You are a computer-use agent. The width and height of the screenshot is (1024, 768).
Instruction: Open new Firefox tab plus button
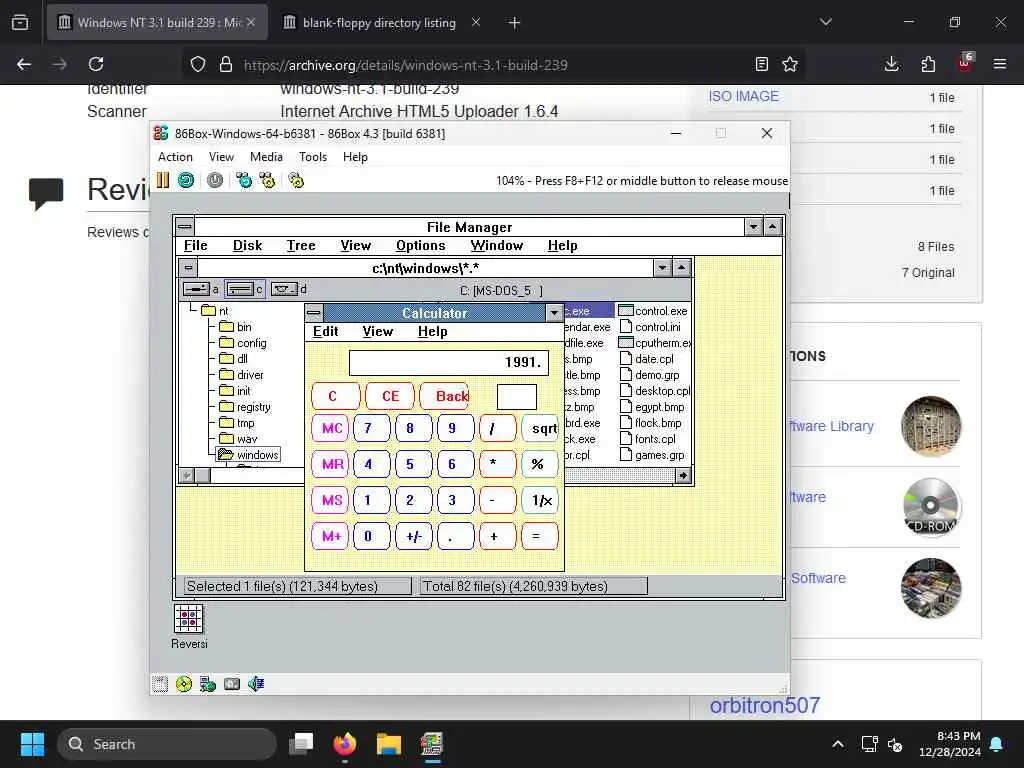pyautogui.click(x=515, y=23)
